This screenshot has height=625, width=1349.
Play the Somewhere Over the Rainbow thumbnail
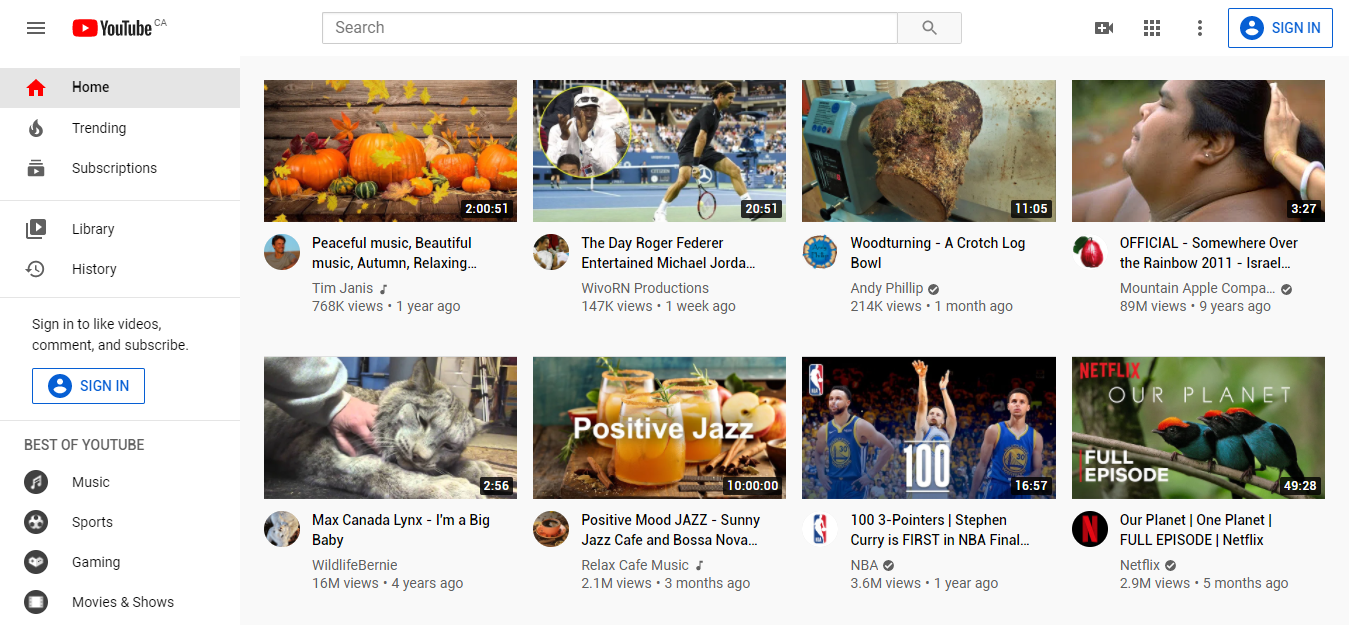[x=1198, y=151]
